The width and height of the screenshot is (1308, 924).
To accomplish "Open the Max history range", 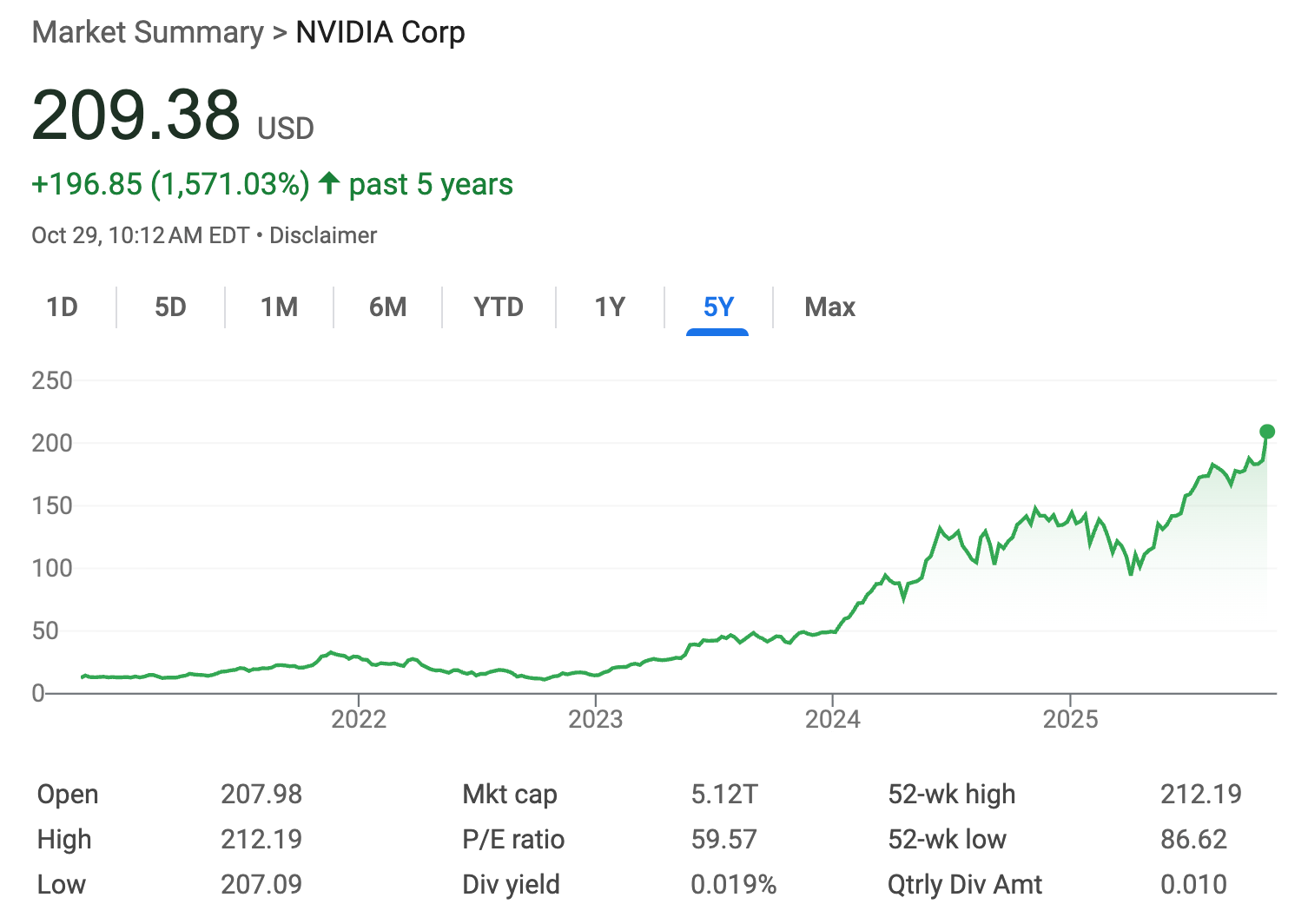I will click(x=829, y=307).
